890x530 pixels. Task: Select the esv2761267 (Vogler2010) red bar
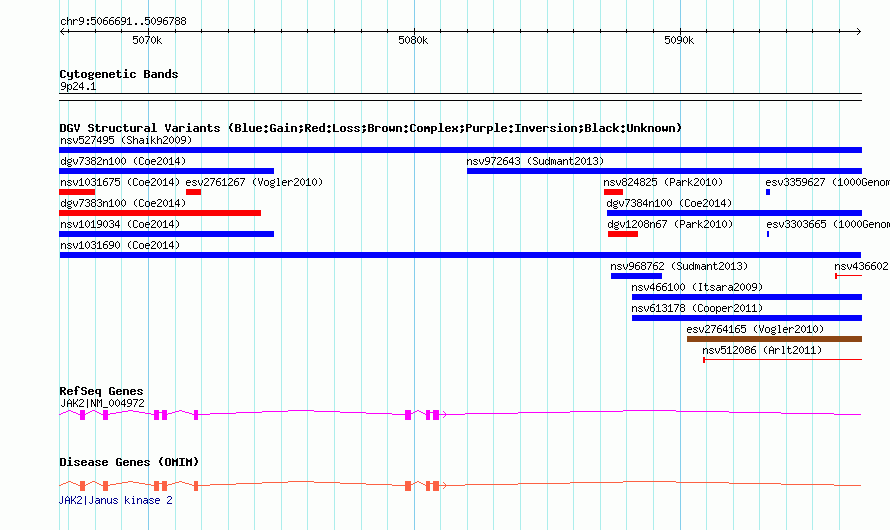coord(194,192)
